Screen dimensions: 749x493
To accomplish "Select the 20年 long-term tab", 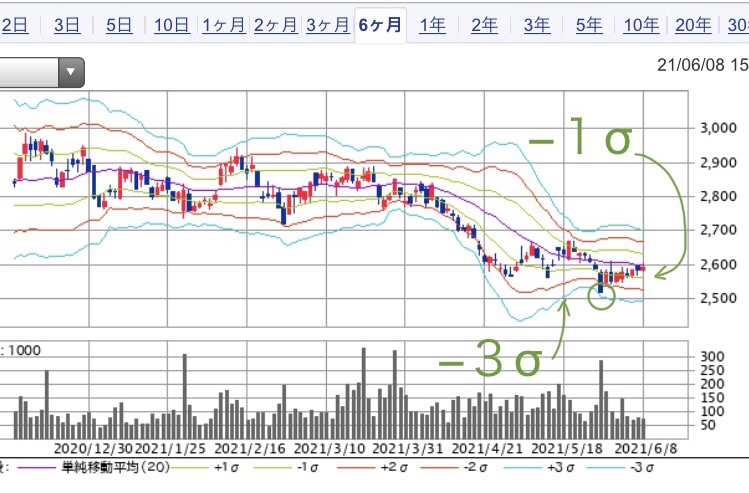I will coord(693,26).
